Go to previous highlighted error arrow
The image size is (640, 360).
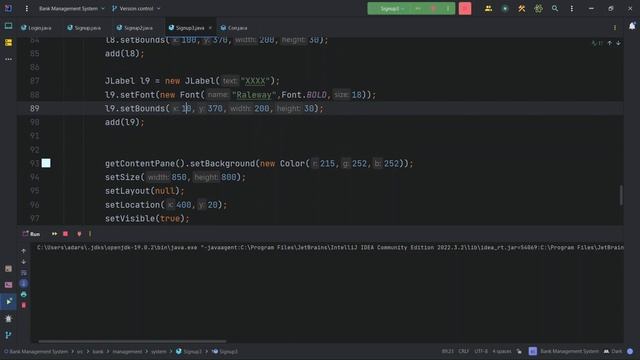pos(609,43)
